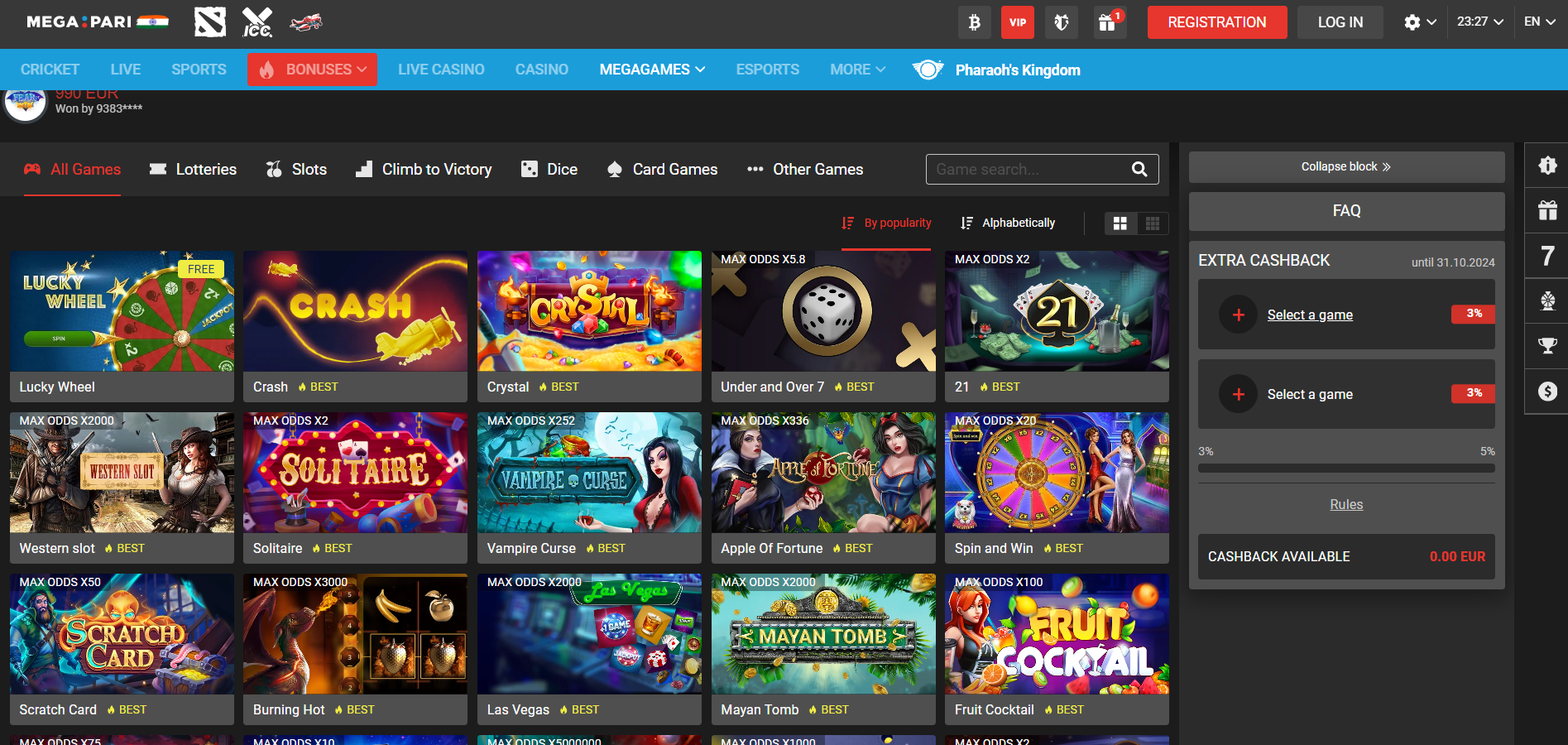Click the Dota 2 logo icon
The height and width of the screenshot is (745, 1568).
tap(210, 22)
